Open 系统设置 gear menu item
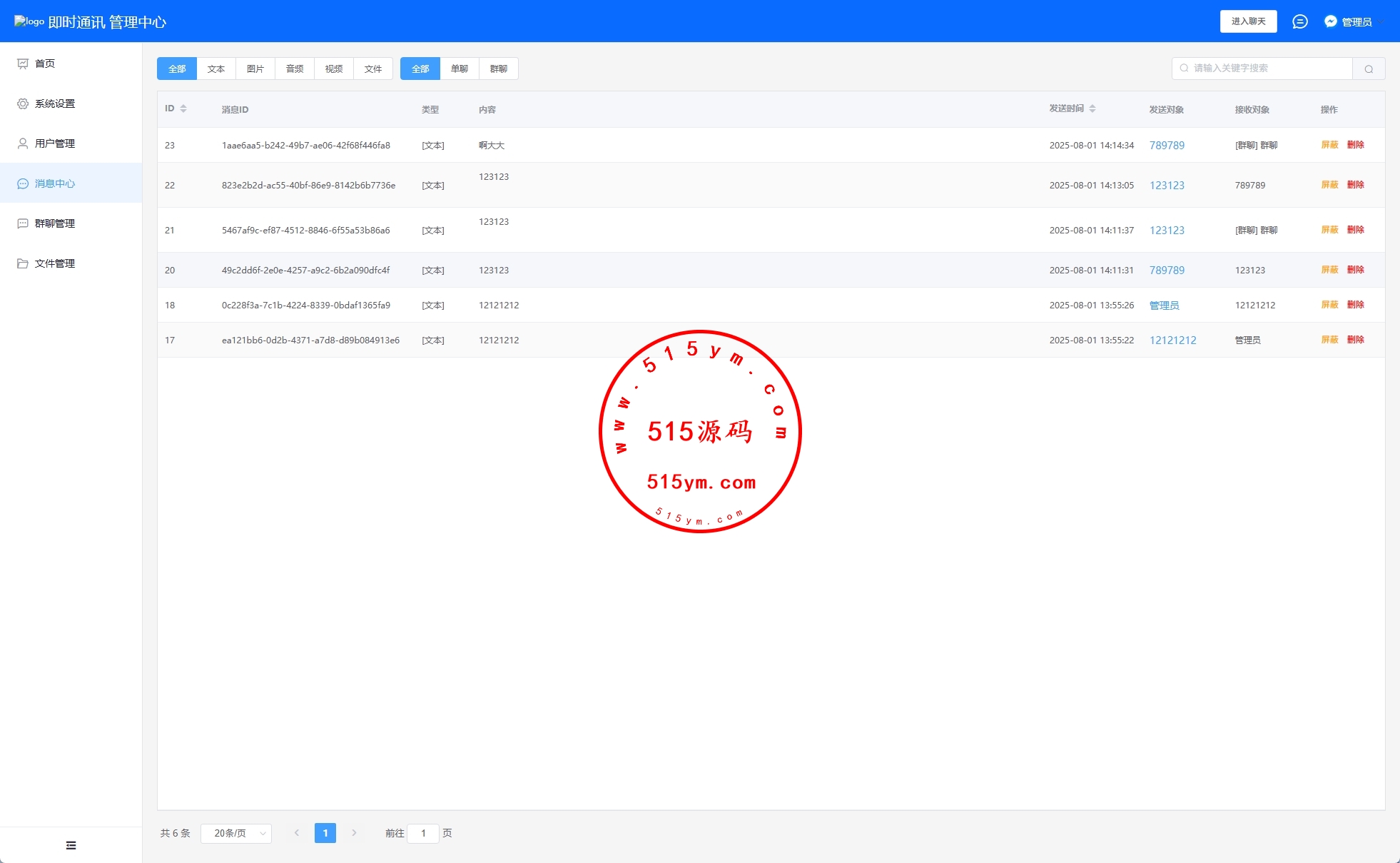This screenshot has width=1400, height=863. (x=54, y=104)
